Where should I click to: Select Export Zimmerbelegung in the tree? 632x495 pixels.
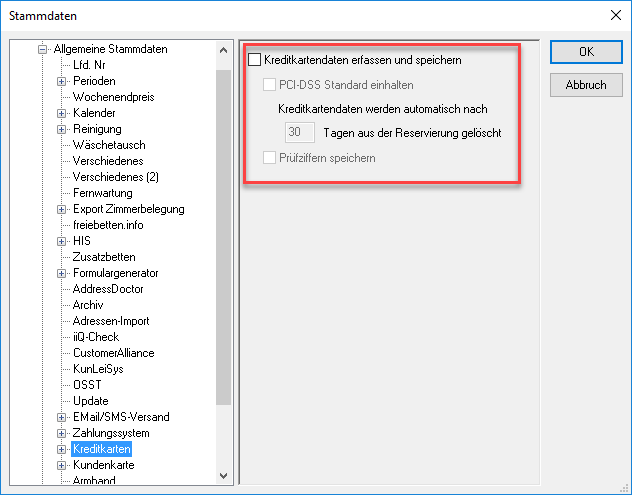tap(129, 209)
